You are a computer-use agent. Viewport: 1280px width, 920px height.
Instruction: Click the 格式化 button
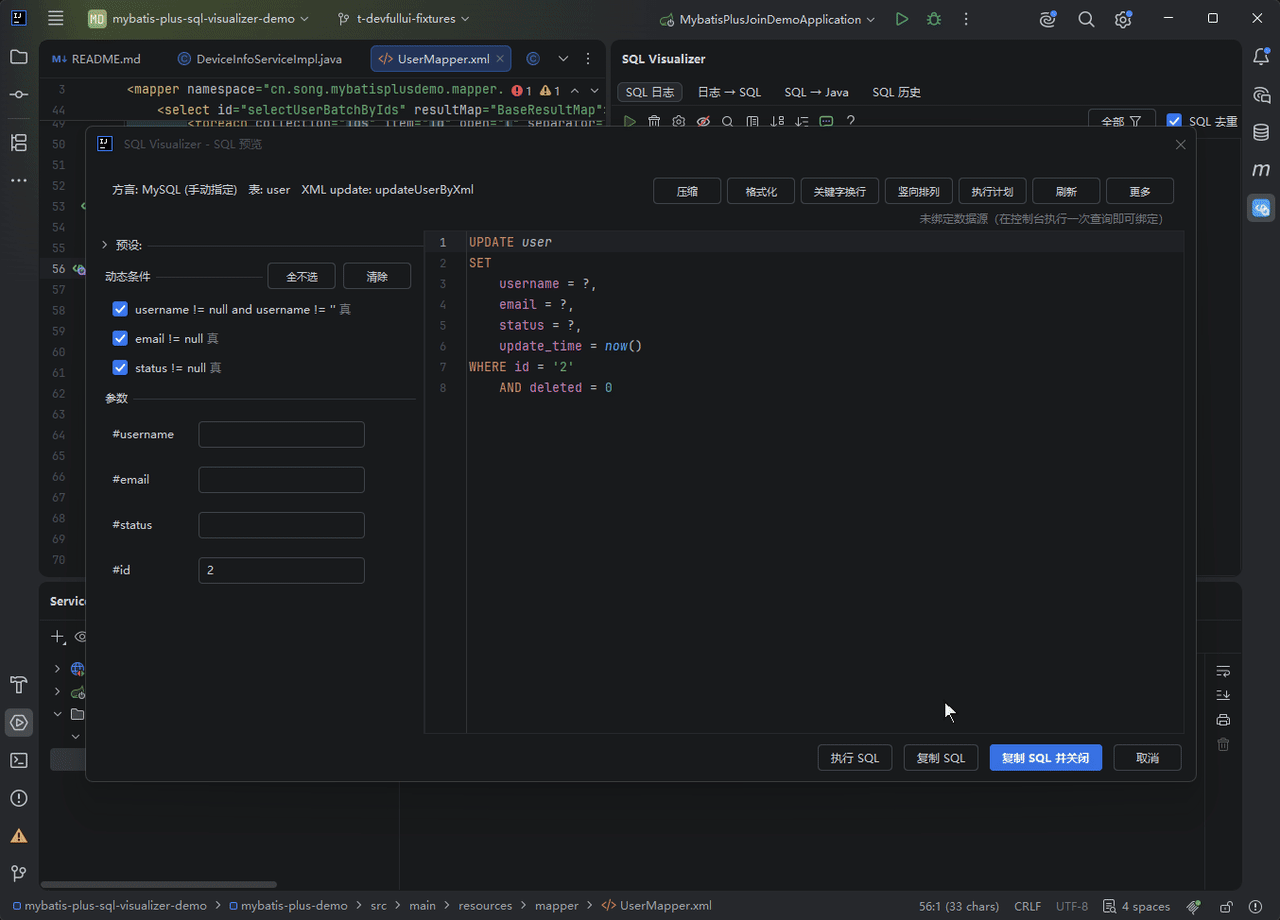761,191
